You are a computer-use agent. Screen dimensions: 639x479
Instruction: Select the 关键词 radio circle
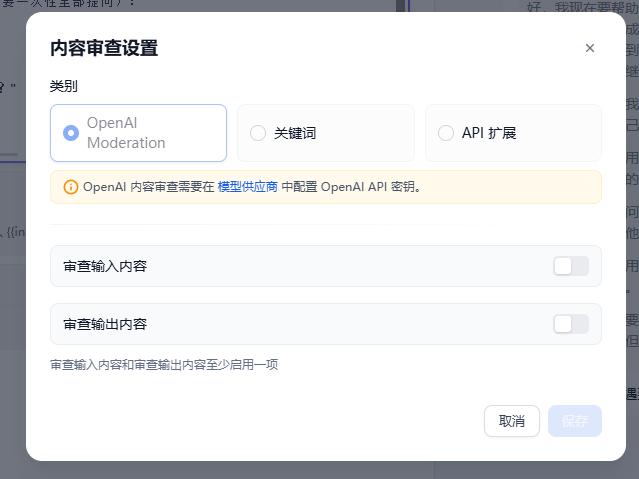click(258, 133)
